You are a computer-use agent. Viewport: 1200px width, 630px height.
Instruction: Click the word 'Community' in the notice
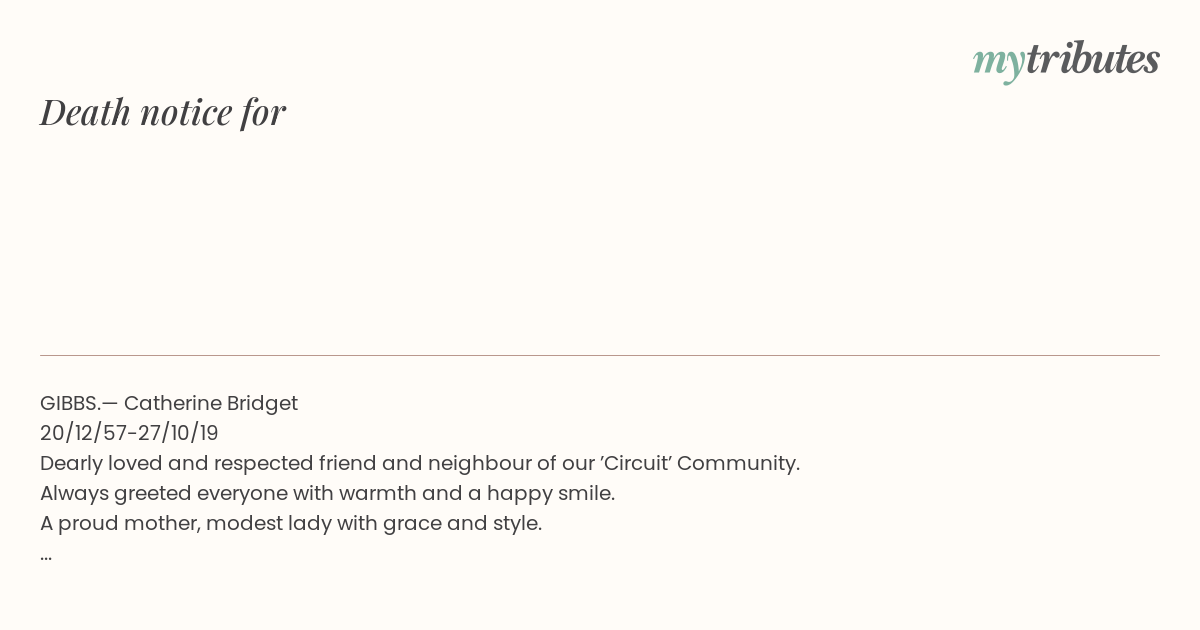click(x=738, y=464)
